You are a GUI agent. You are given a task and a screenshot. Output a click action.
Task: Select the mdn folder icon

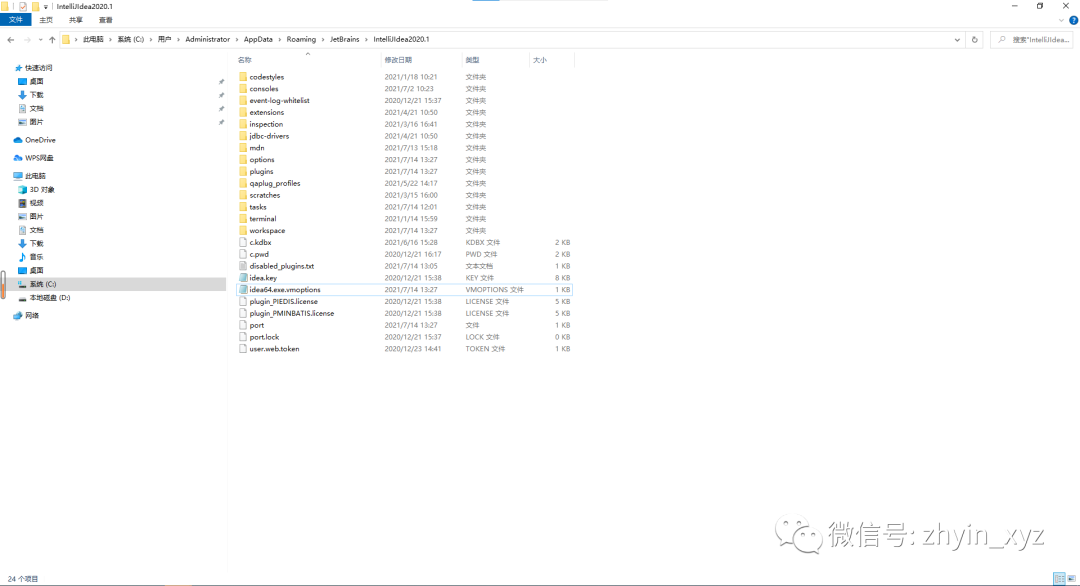(x=242, y=148)
